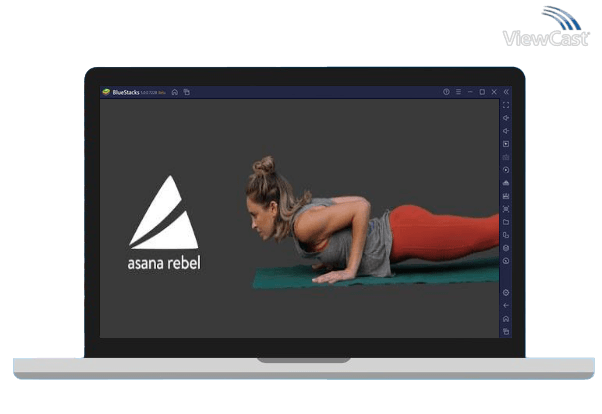The image size is (602, 414).
Task: Click the Android Home icon at sidebar bottom
Action: pyautogui.click(x=506, y=319)
